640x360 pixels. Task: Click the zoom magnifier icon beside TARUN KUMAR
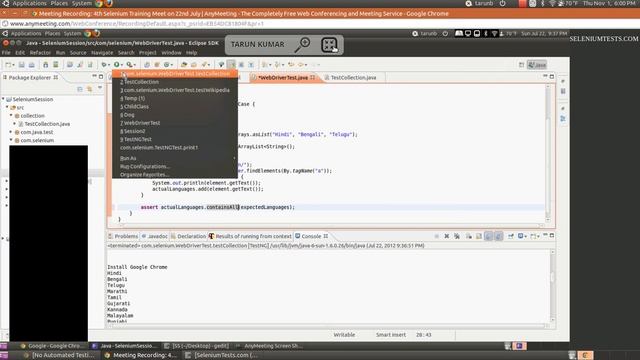click(302, 44)
